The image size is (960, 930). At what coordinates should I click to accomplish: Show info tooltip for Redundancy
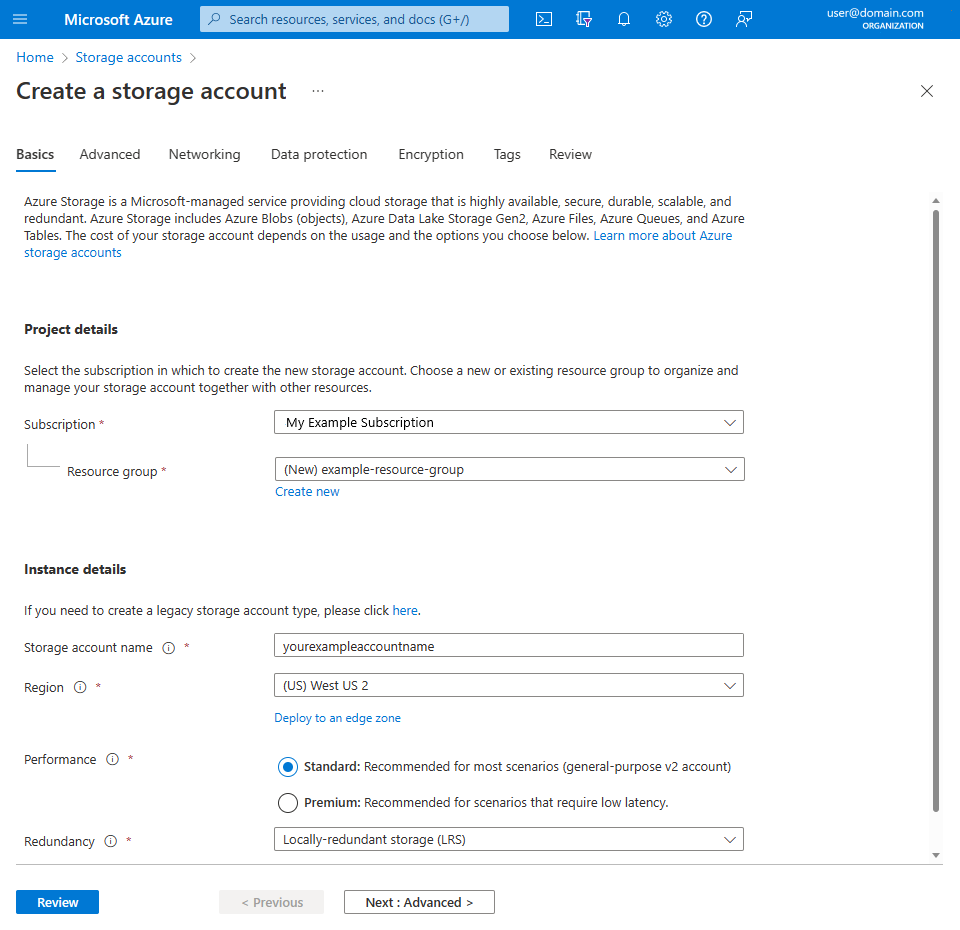click(x=110, y=841)
